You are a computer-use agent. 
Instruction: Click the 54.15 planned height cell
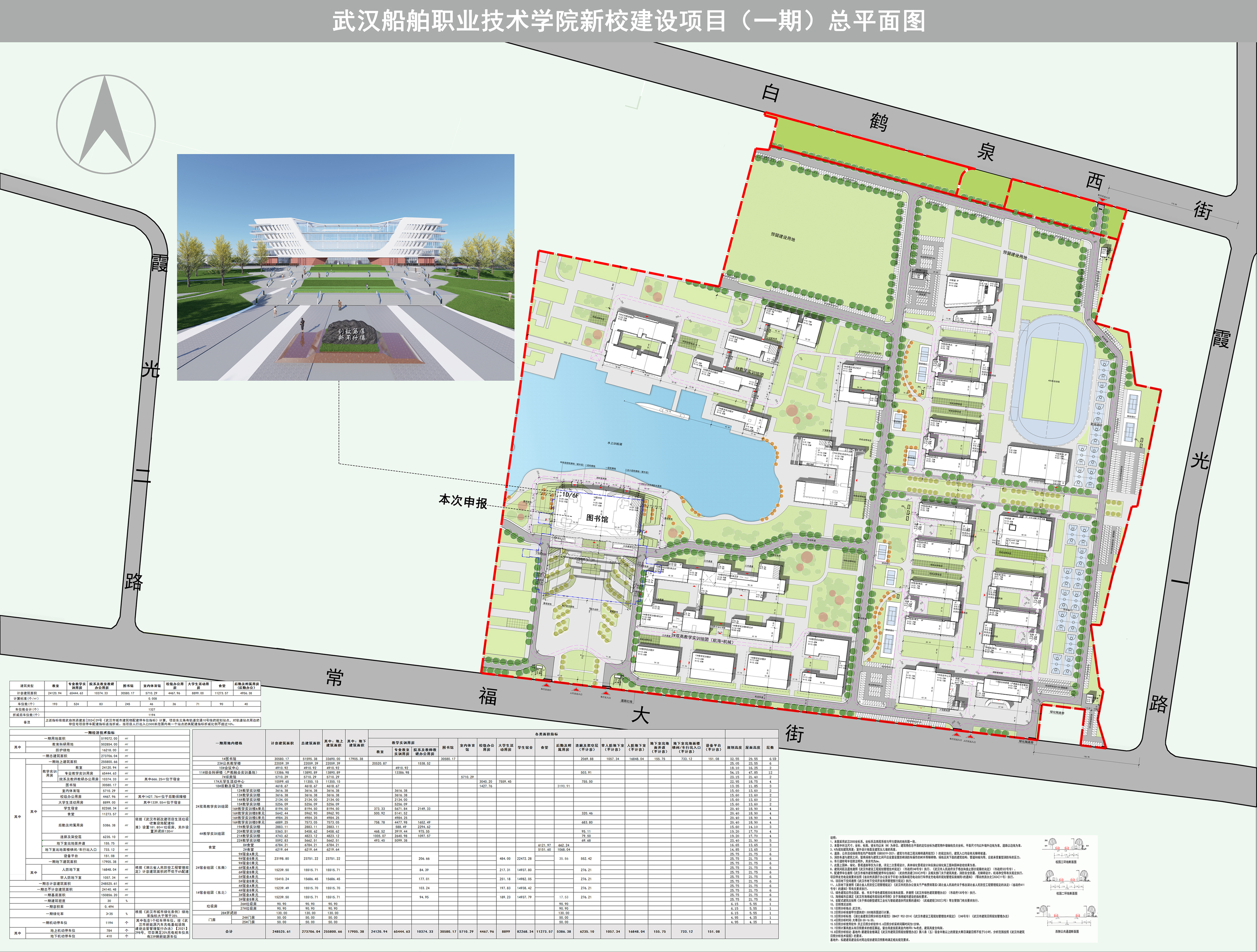point(734,773)
